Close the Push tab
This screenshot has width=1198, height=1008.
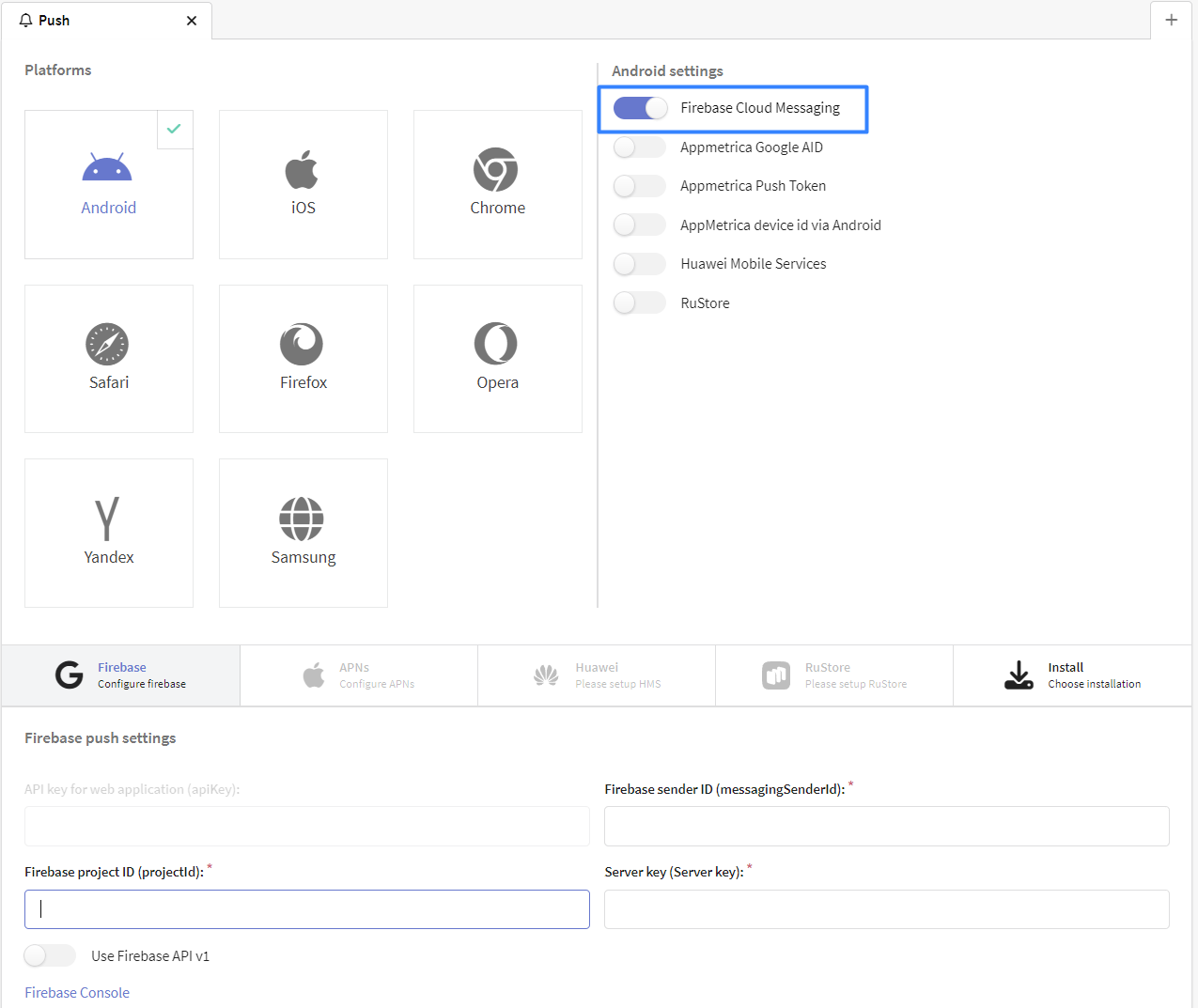click(192, 21)
